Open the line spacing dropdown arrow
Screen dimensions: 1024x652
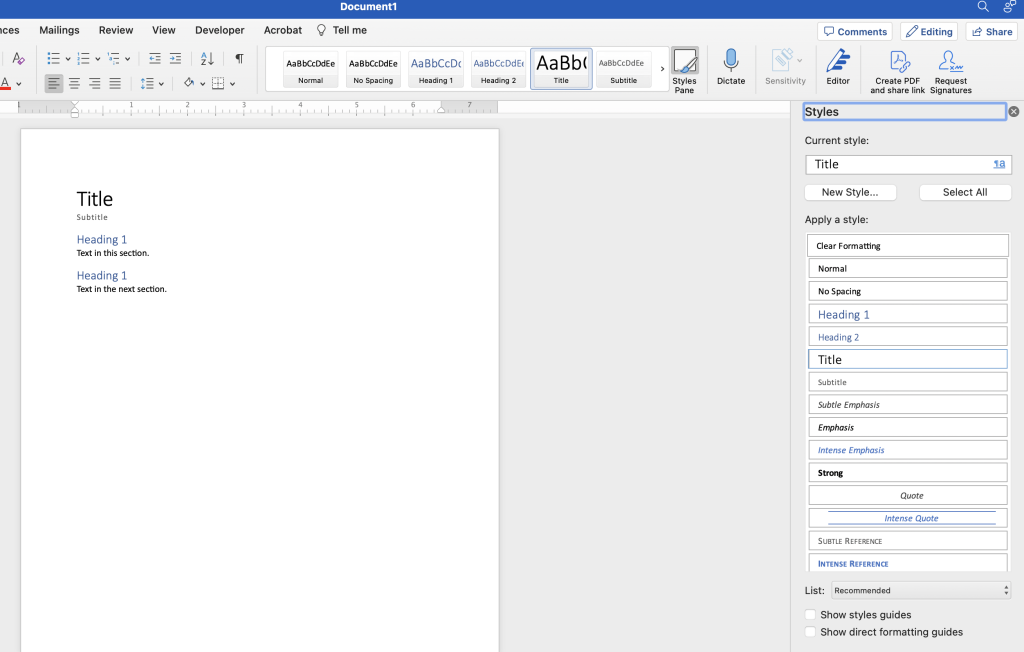point(161,84)
